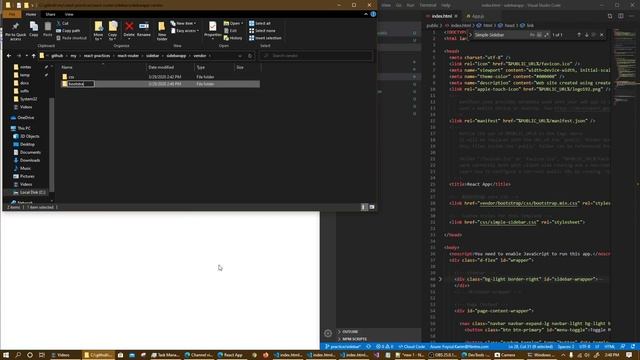Open the Help menu in VS Code
Image resolution: width=640 pixels, height=360 pixels.
(446, 5)
